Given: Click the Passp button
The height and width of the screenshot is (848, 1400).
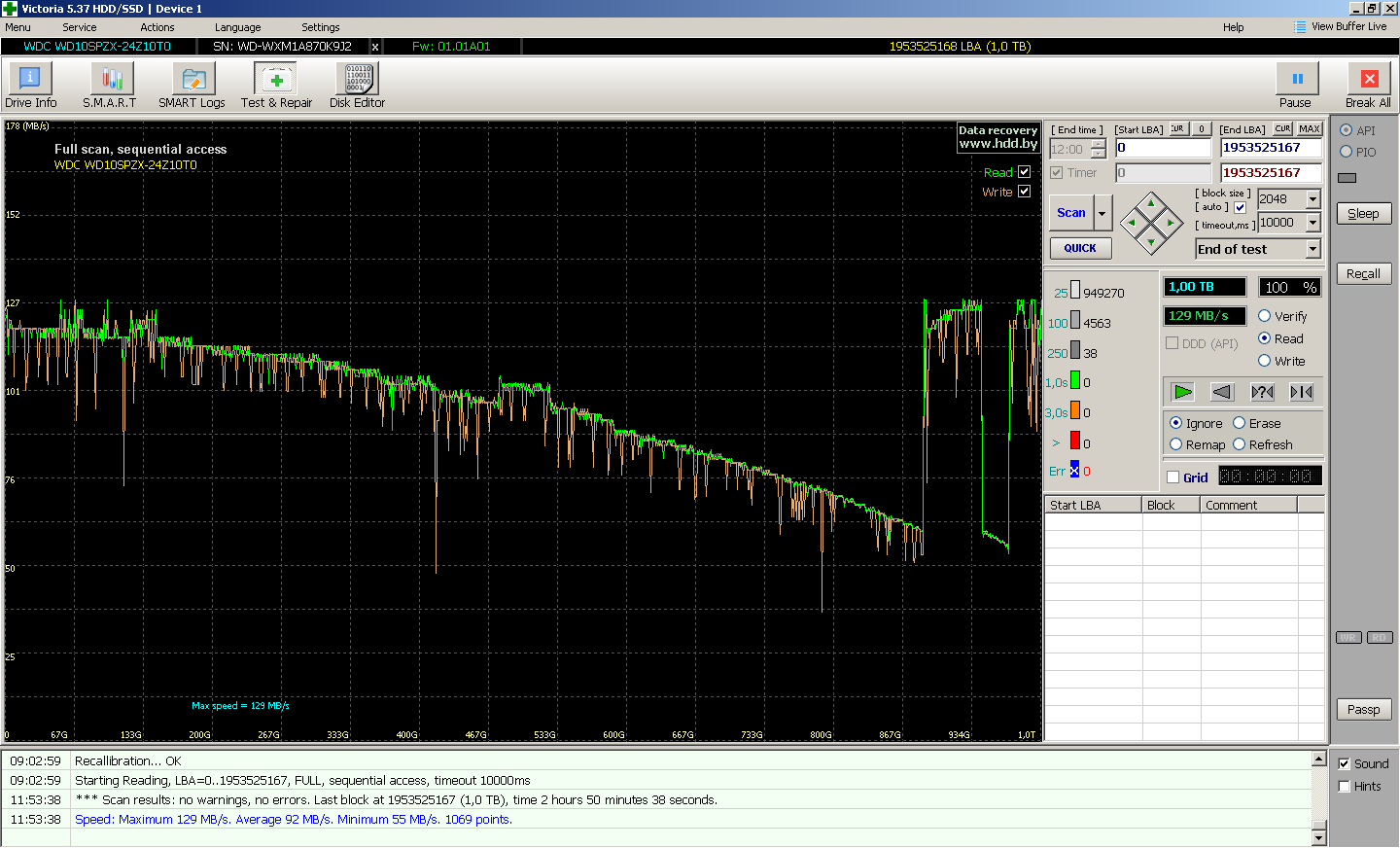Looking at the screenshot, I should (1363, 709).
